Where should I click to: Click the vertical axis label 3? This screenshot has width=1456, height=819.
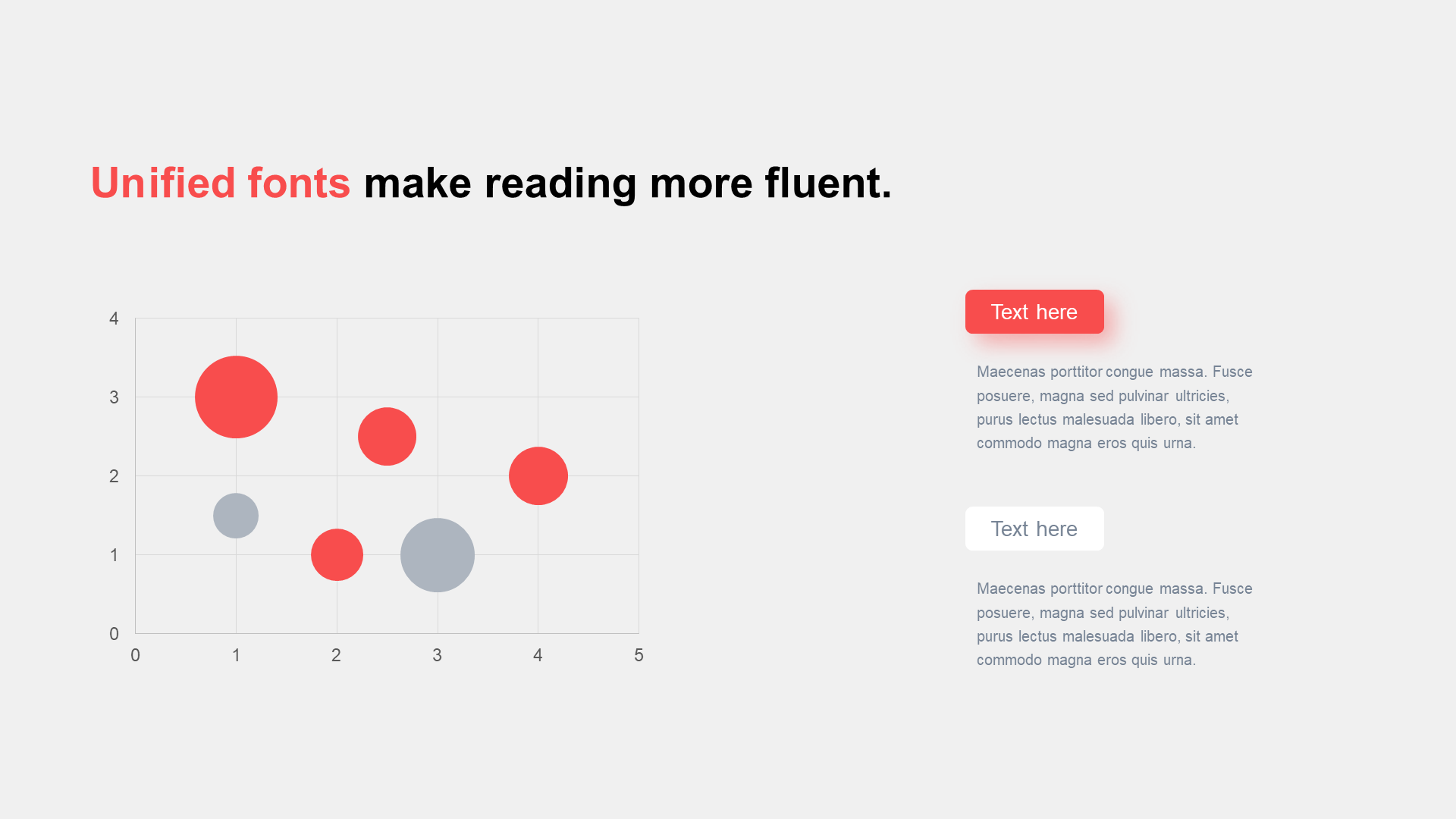coord(114,397)
